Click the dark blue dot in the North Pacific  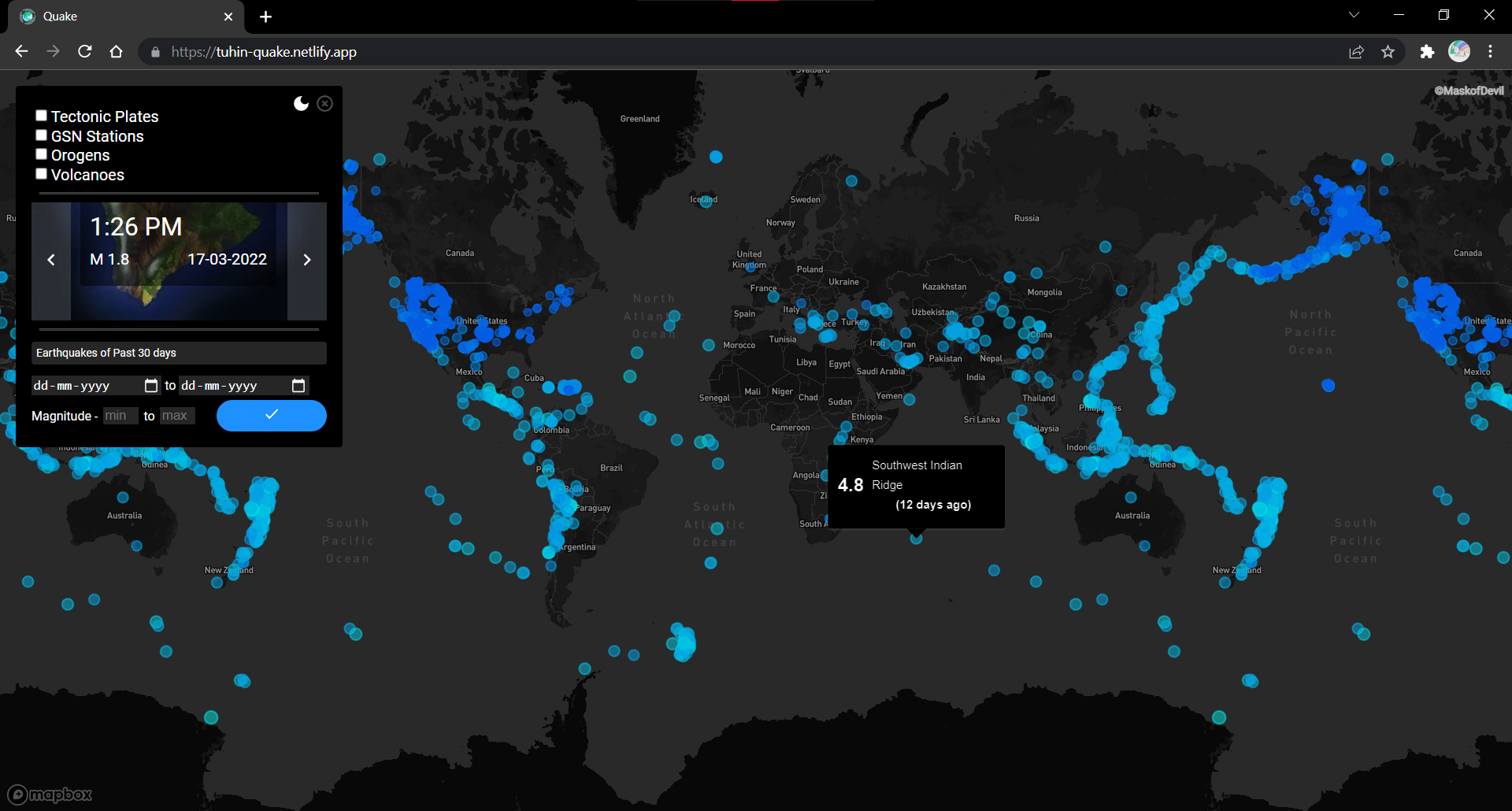(1329, 385)
